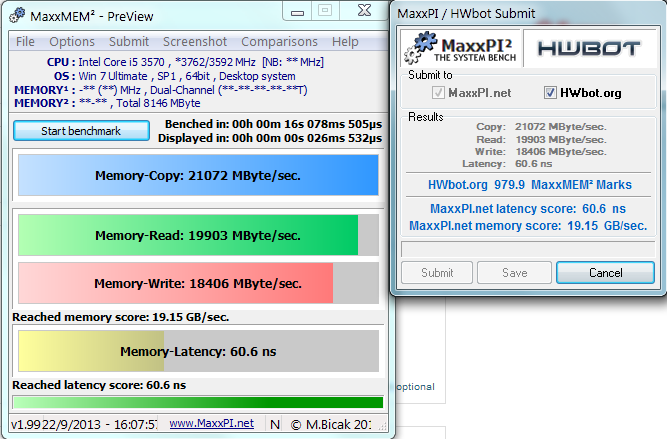Viewport: 667px width, 439px height.
Task: Click 'MaxxPI.net latency score: 60.6 ns'
Action: pos(528,208)
